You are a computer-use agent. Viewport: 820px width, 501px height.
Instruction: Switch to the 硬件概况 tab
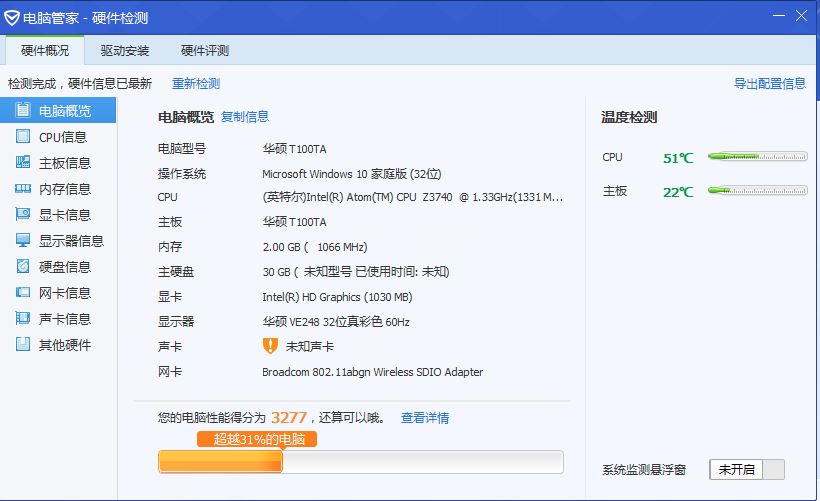(x=45, y=50)
